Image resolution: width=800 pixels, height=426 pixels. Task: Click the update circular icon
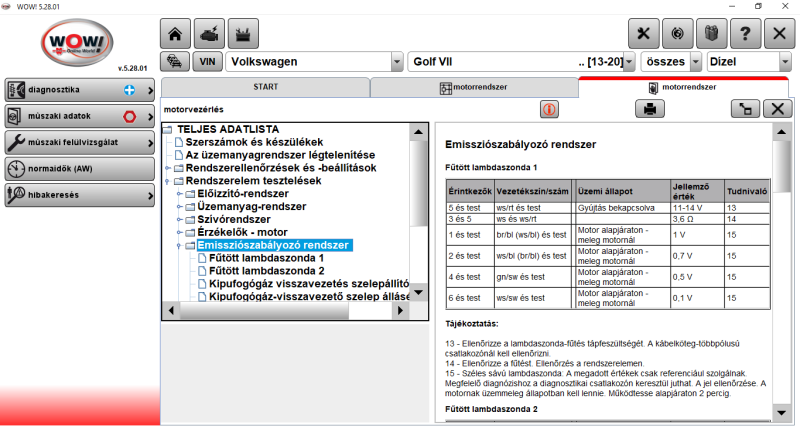coord(678,34)
